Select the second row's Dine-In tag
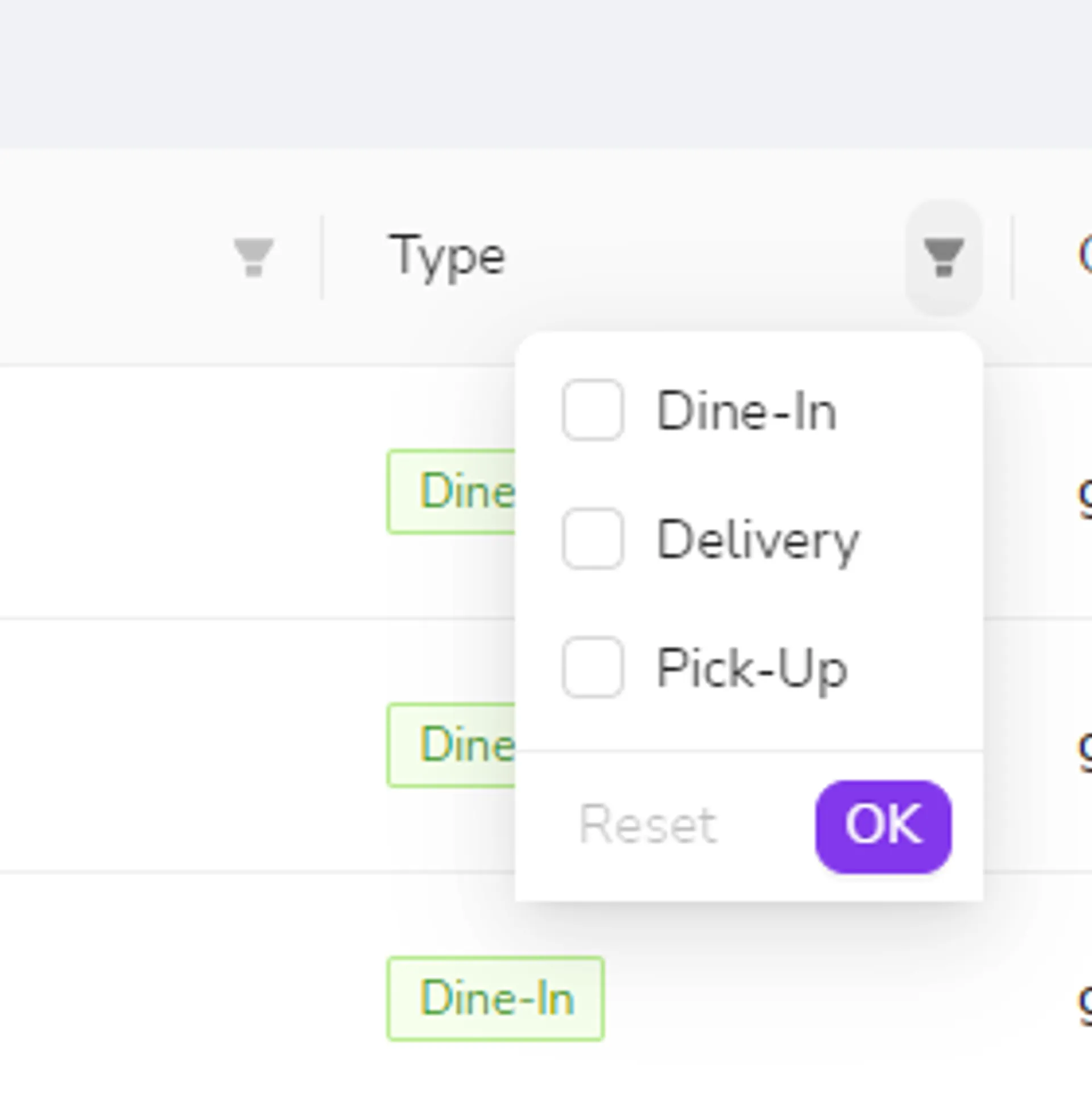Image resolution: width=1092 pixels, height=1096 pixels. [x=452, y=745]
